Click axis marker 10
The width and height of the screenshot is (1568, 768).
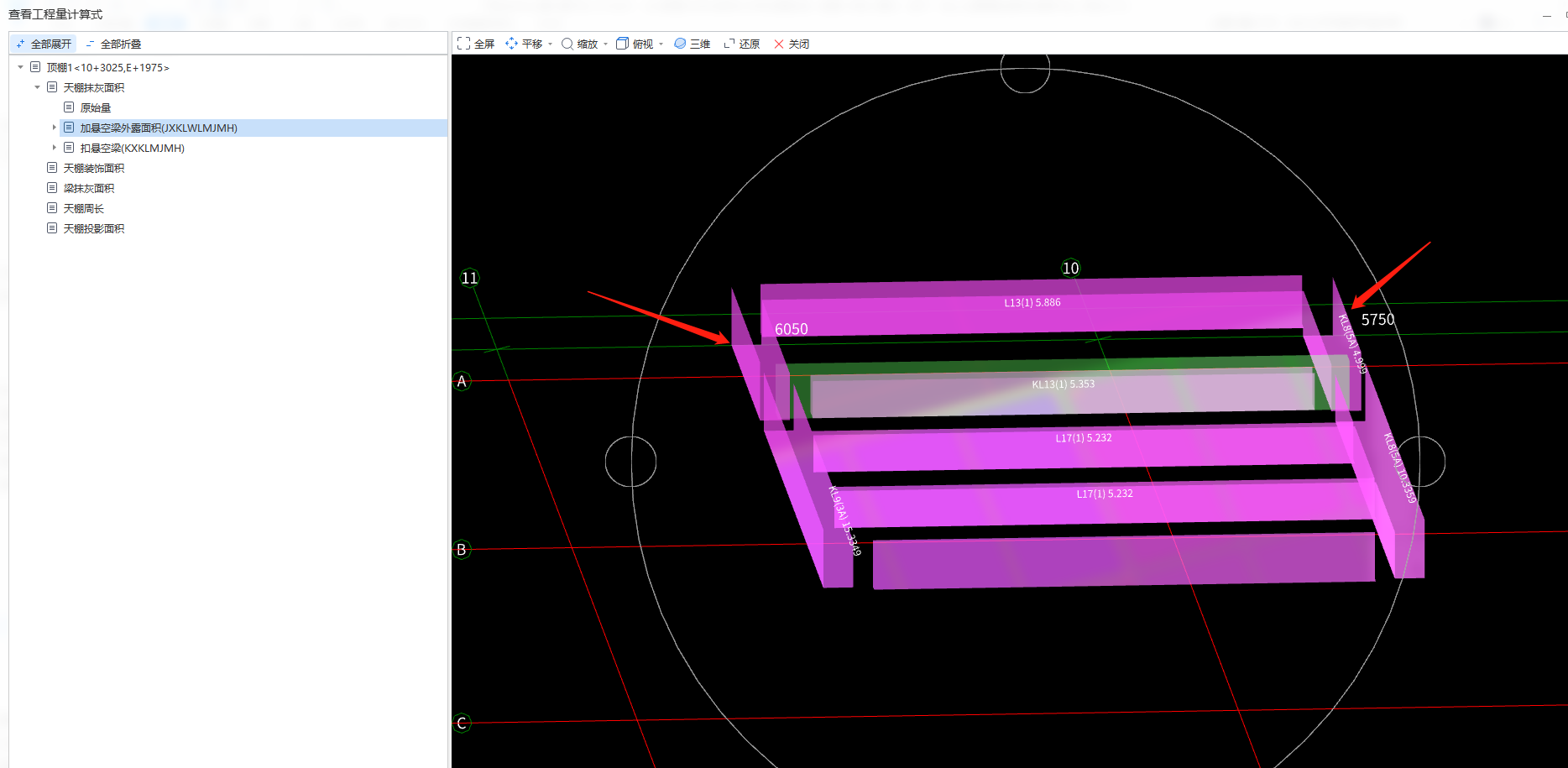tap(1070, 269)
